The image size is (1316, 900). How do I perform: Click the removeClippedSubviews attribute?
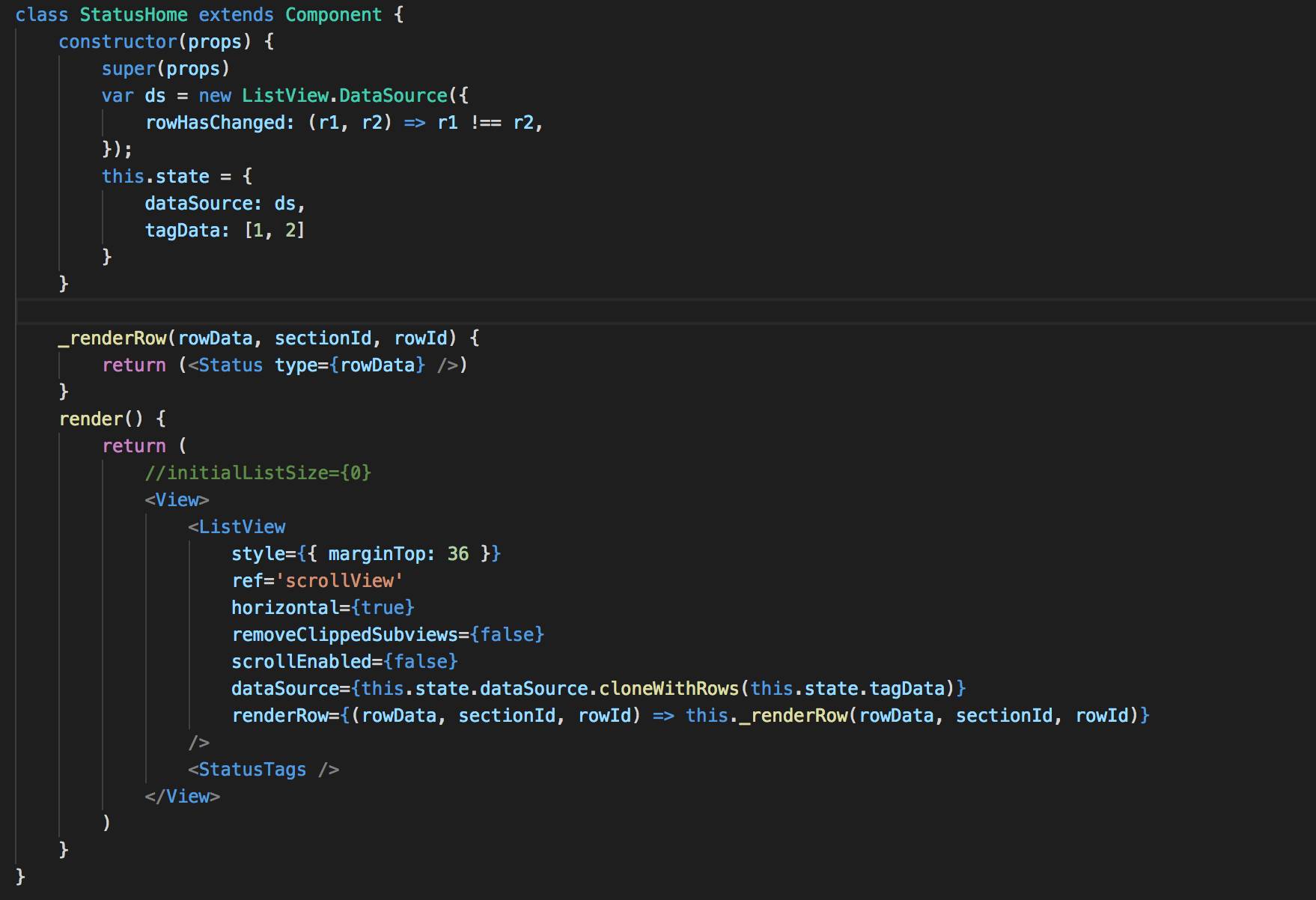coord(344,635)
